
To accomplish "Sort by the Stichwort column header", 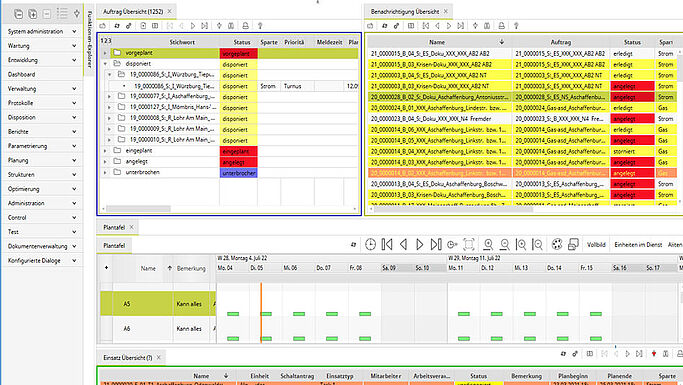I will click(x=182, y=42).
